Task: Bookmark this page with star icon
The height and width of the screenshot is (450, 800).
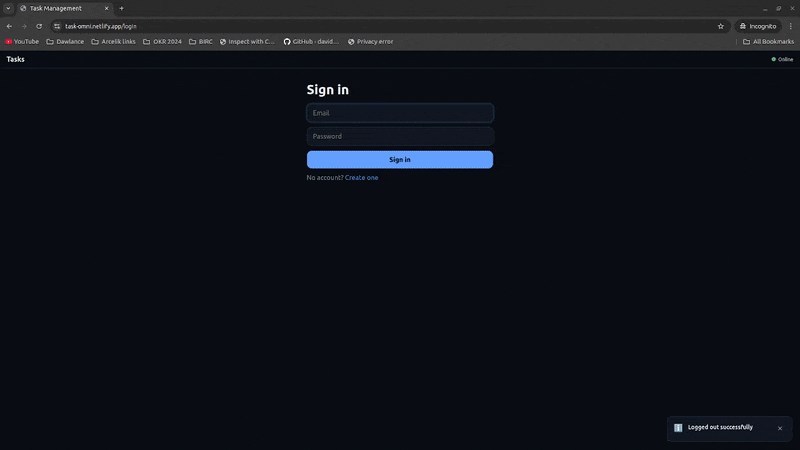Action: [x=720, y=26]
